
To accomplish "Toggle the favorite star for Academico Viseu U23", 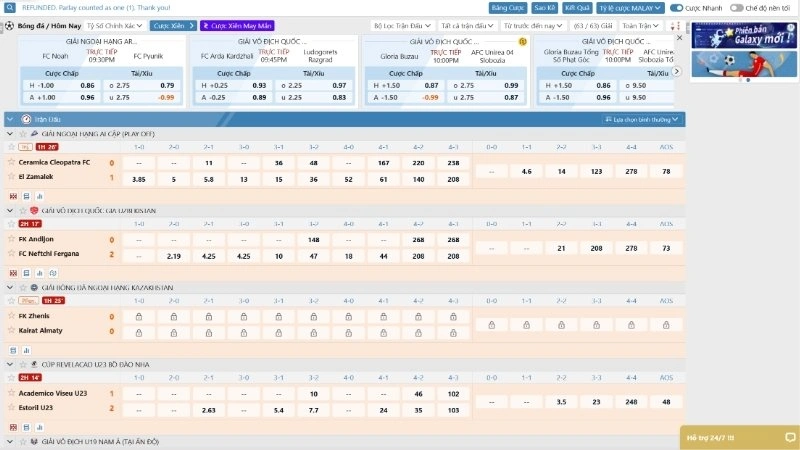I will tap(12, 393).
